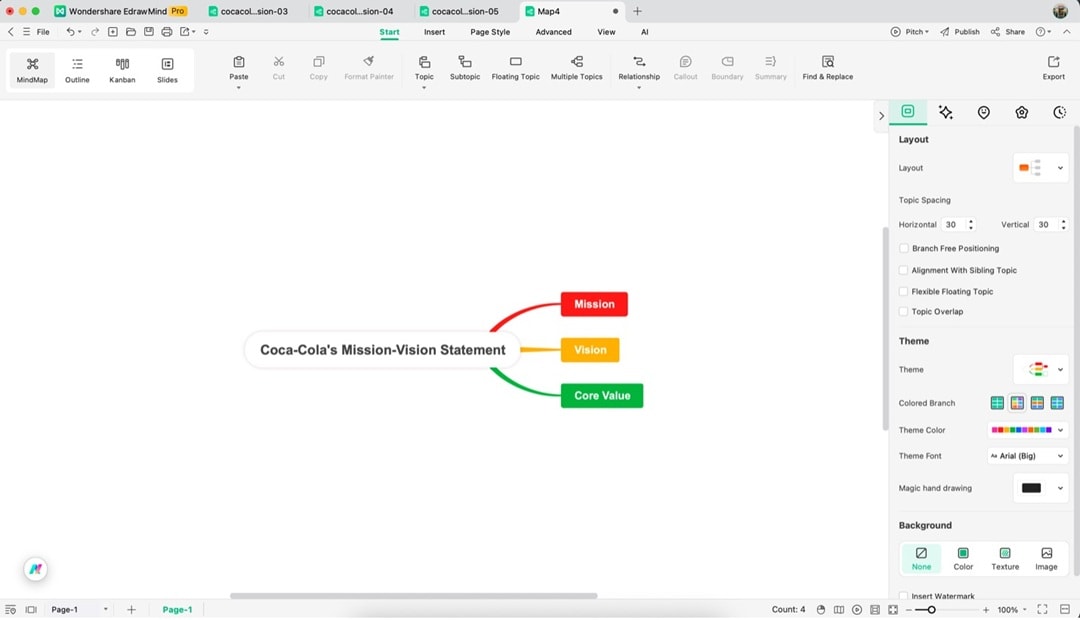
Task: Open the Advanced ribbon tab
Action: tap(553, 32)
